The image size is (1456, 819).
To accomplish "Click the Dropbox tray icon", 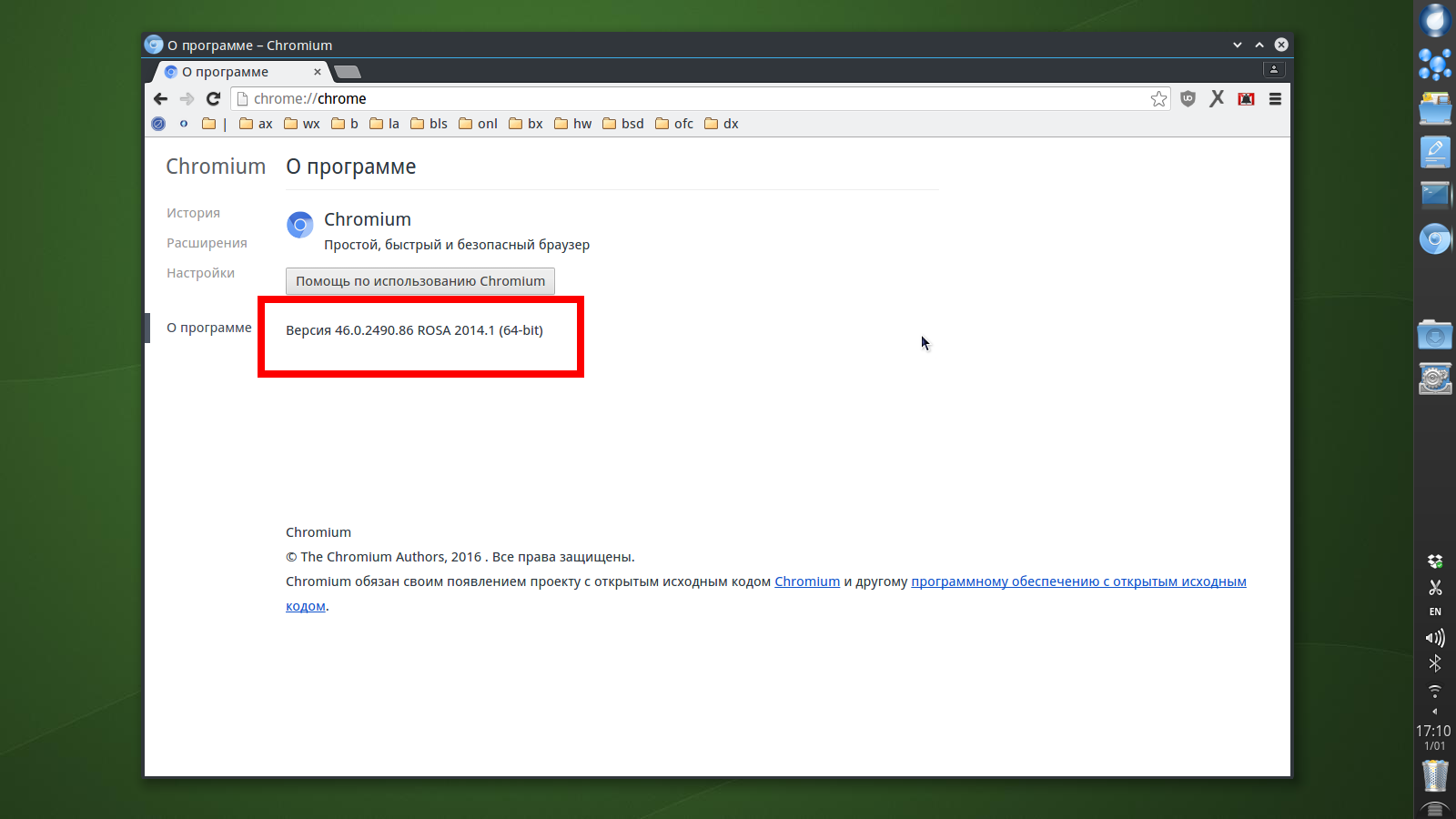I will click(x=1435, y=561).
